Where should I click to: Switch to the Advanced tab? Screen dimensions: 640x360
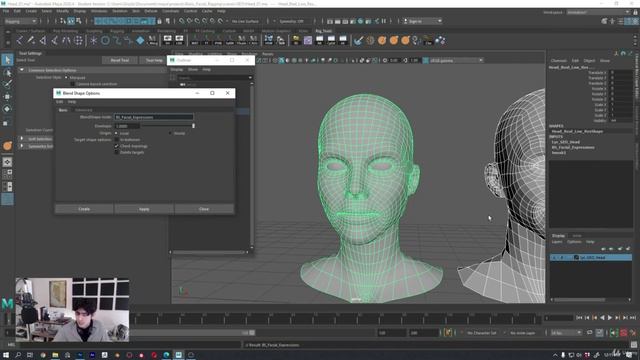(x=83, y=110)
